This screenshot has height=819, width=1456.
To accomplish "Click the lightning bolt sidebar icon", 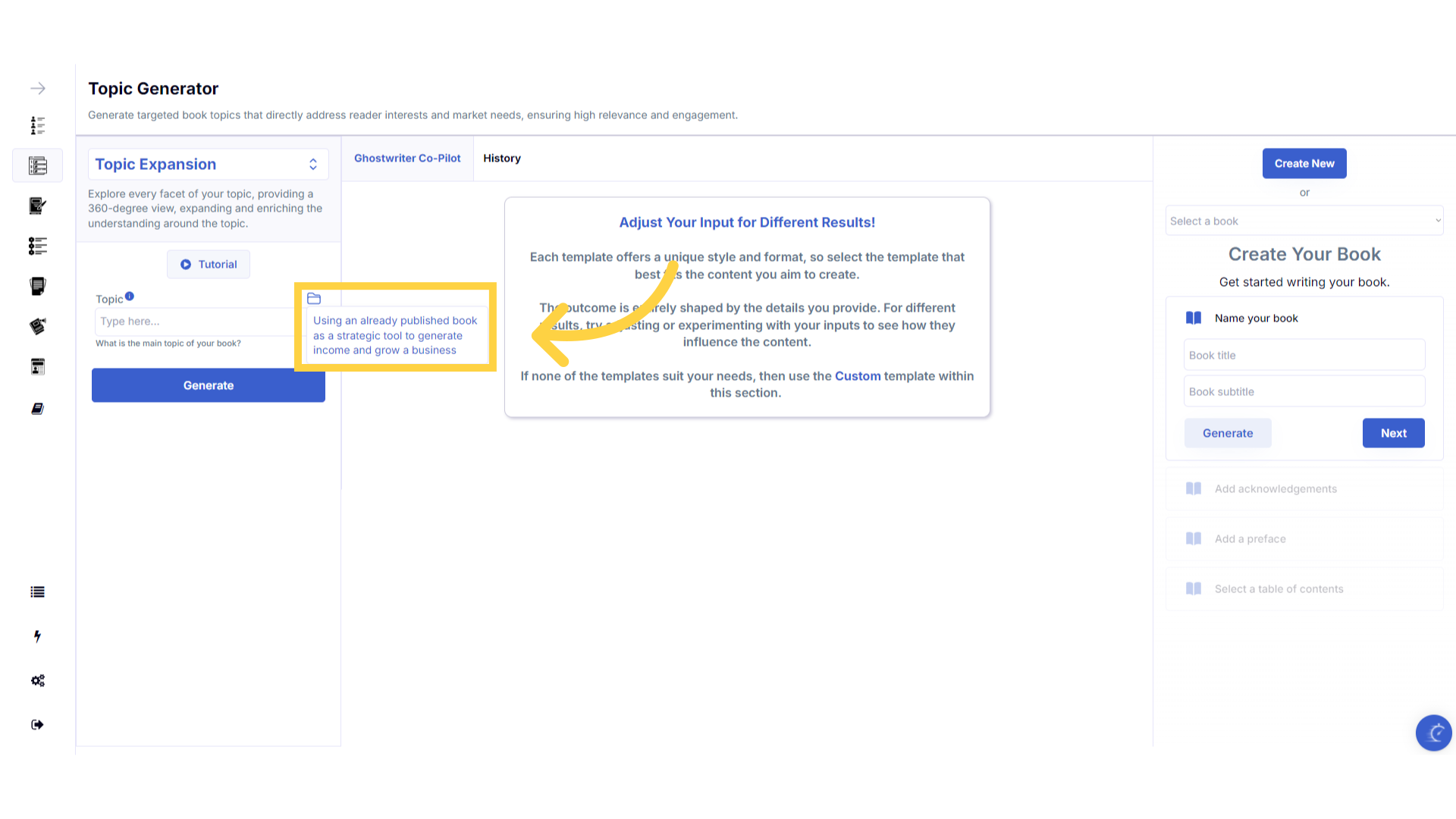I will click(37, 636).
